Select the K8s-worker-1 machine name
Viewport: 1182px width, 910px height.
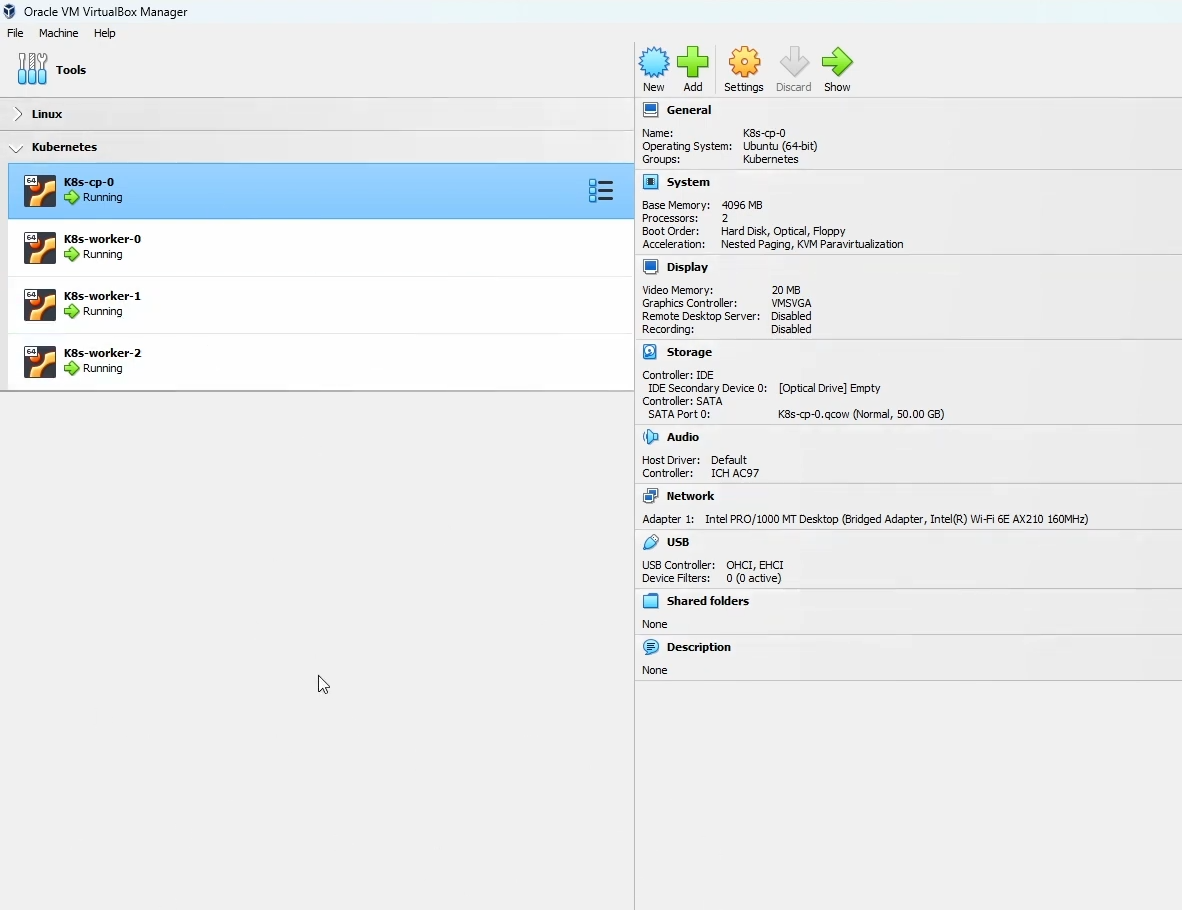103,296
